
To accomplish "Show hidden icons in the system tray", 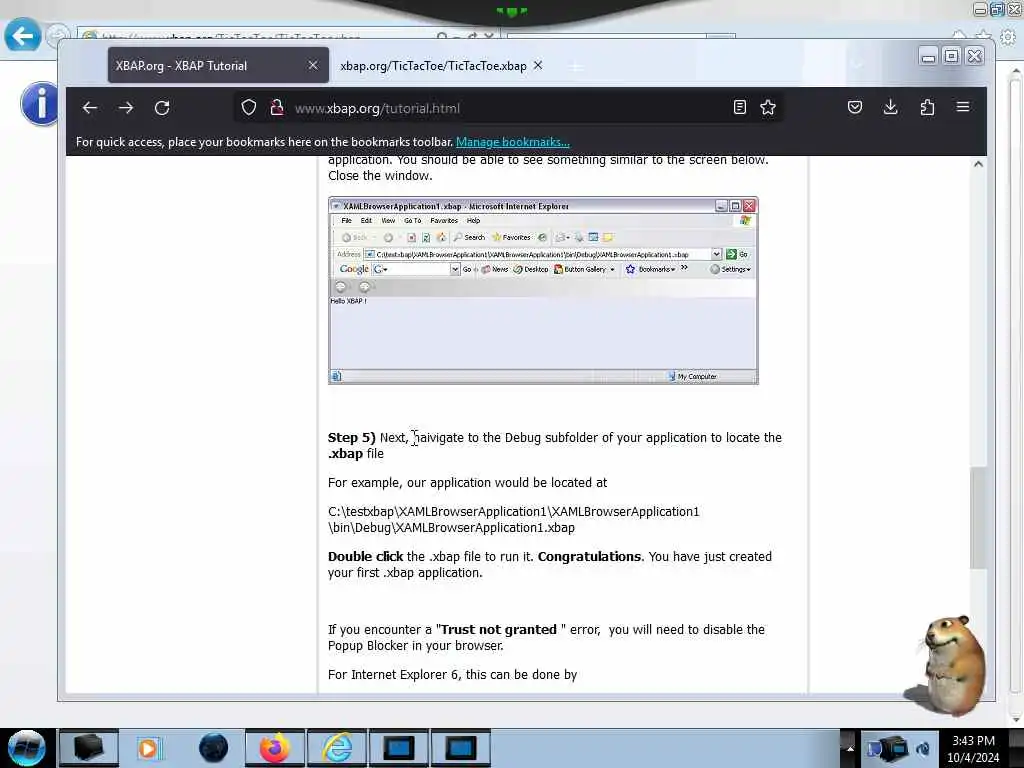I will [x=850, y=748].
